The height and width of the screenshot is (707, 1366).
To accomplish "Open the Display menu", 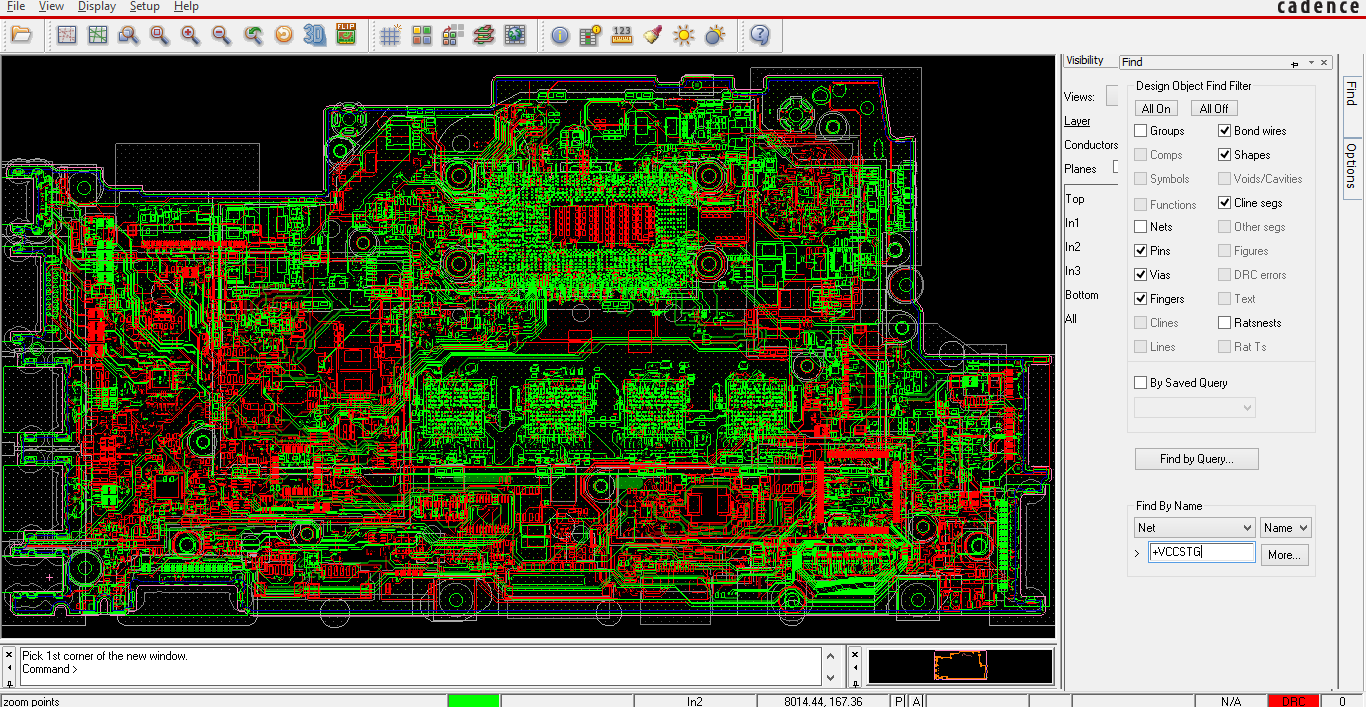I will coord(97,6).
